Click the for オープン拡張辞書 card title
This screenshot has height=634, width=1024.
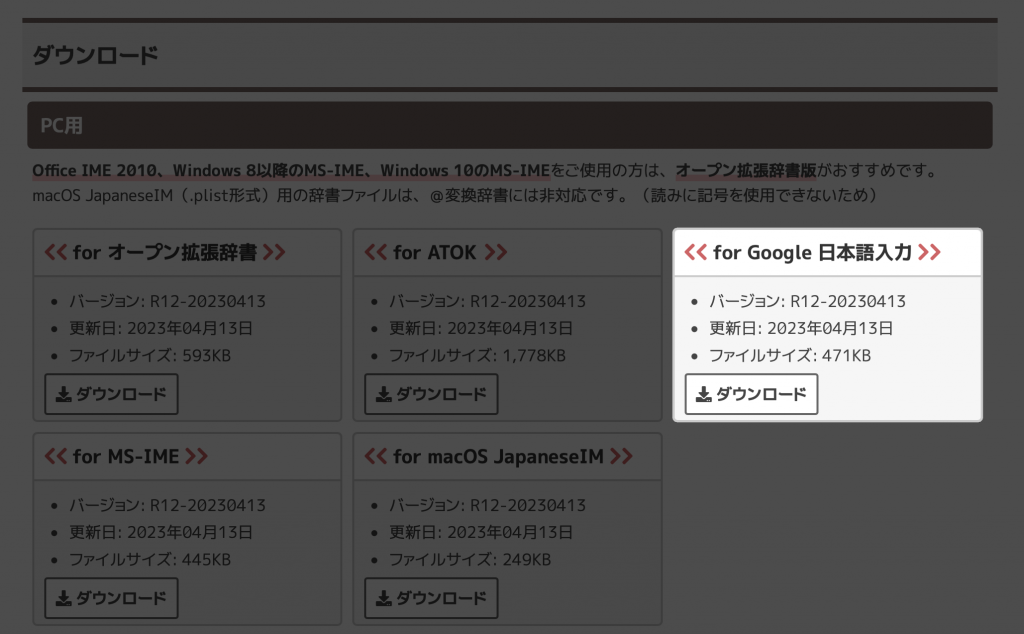[165, 252]
